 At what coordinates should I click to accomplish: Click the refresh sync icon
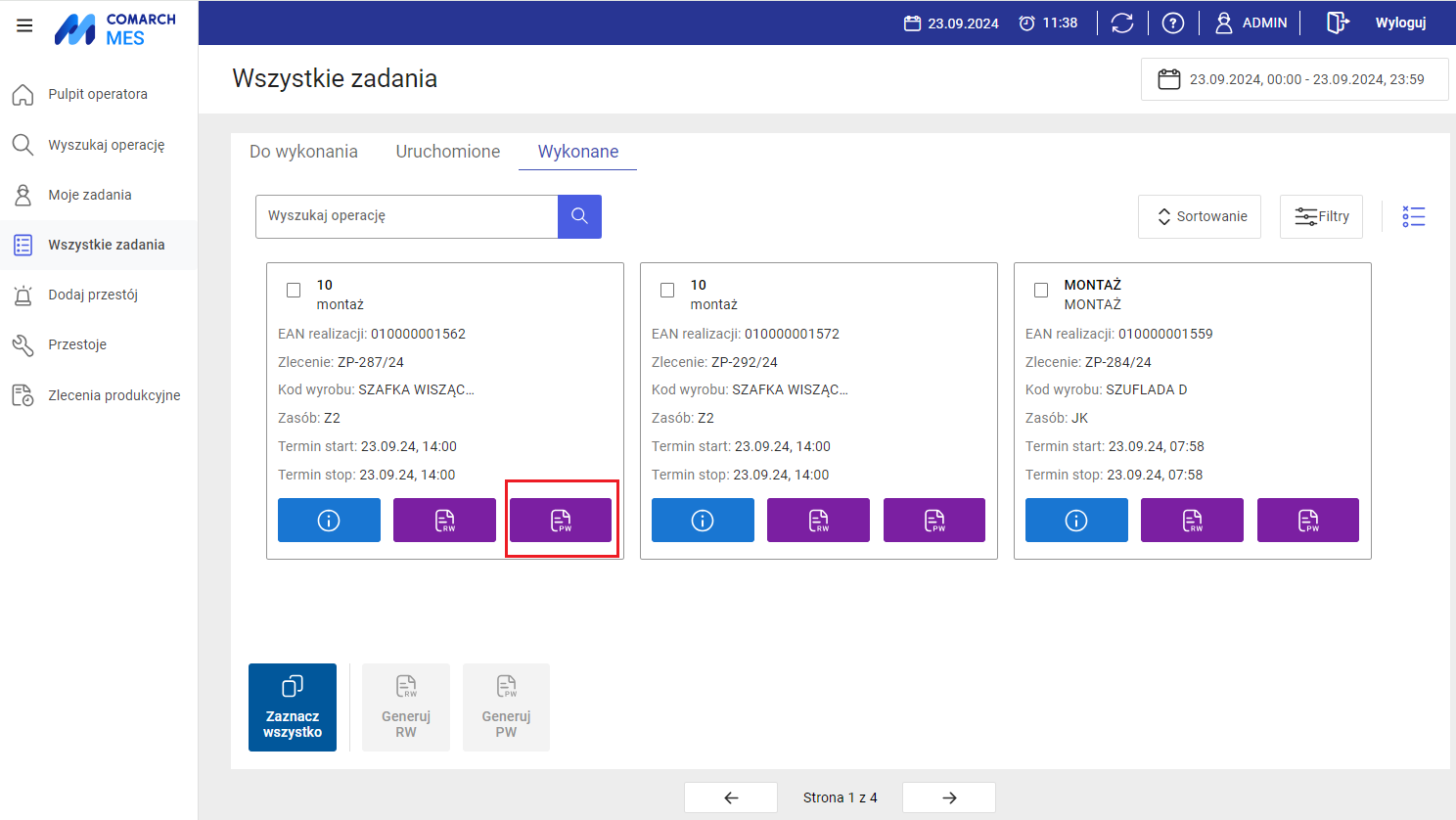pos(1122,23)
